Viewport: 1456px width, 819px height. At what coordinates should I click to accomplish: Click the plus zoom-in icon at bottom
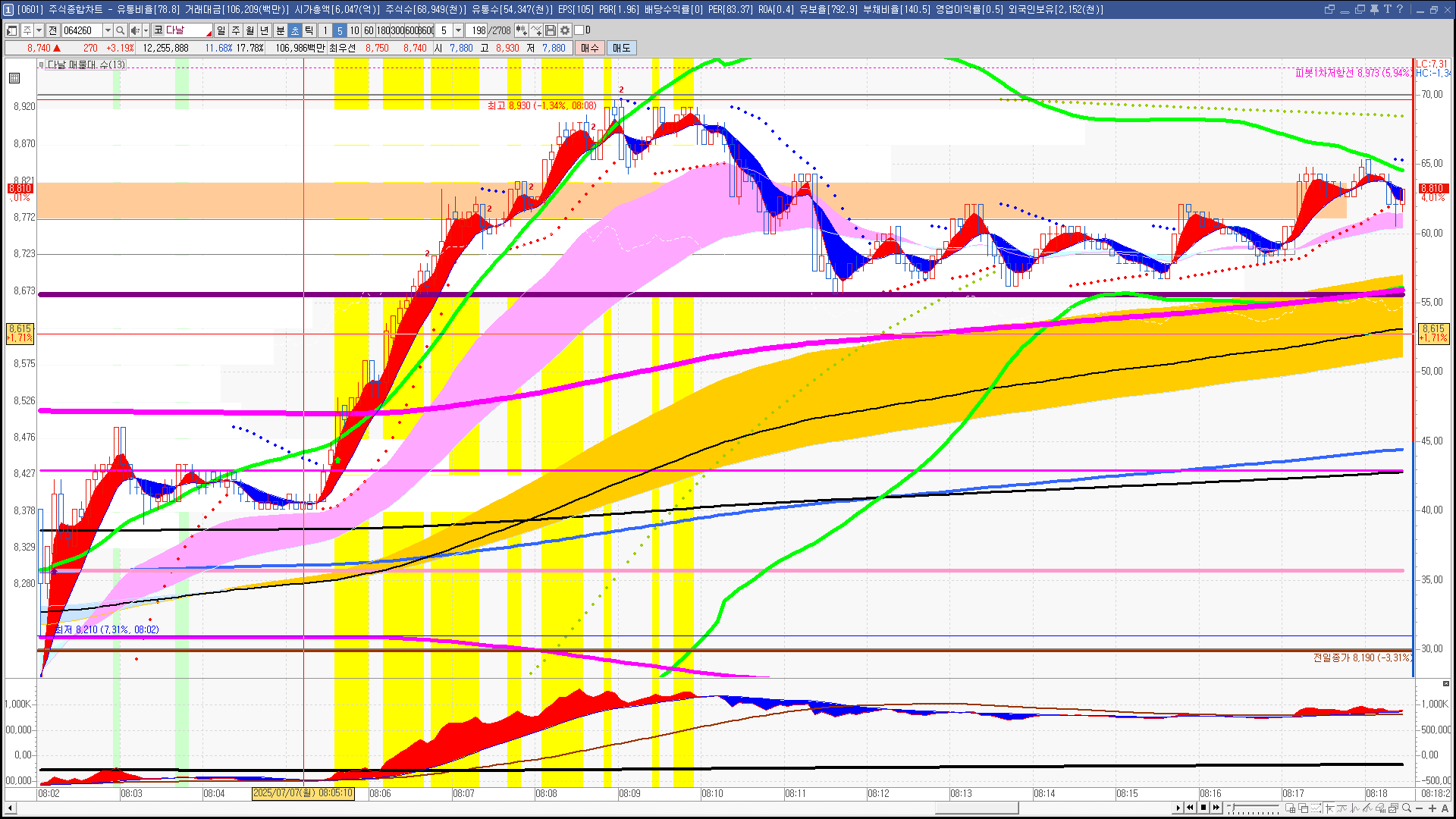click(x=1432, y=808)
